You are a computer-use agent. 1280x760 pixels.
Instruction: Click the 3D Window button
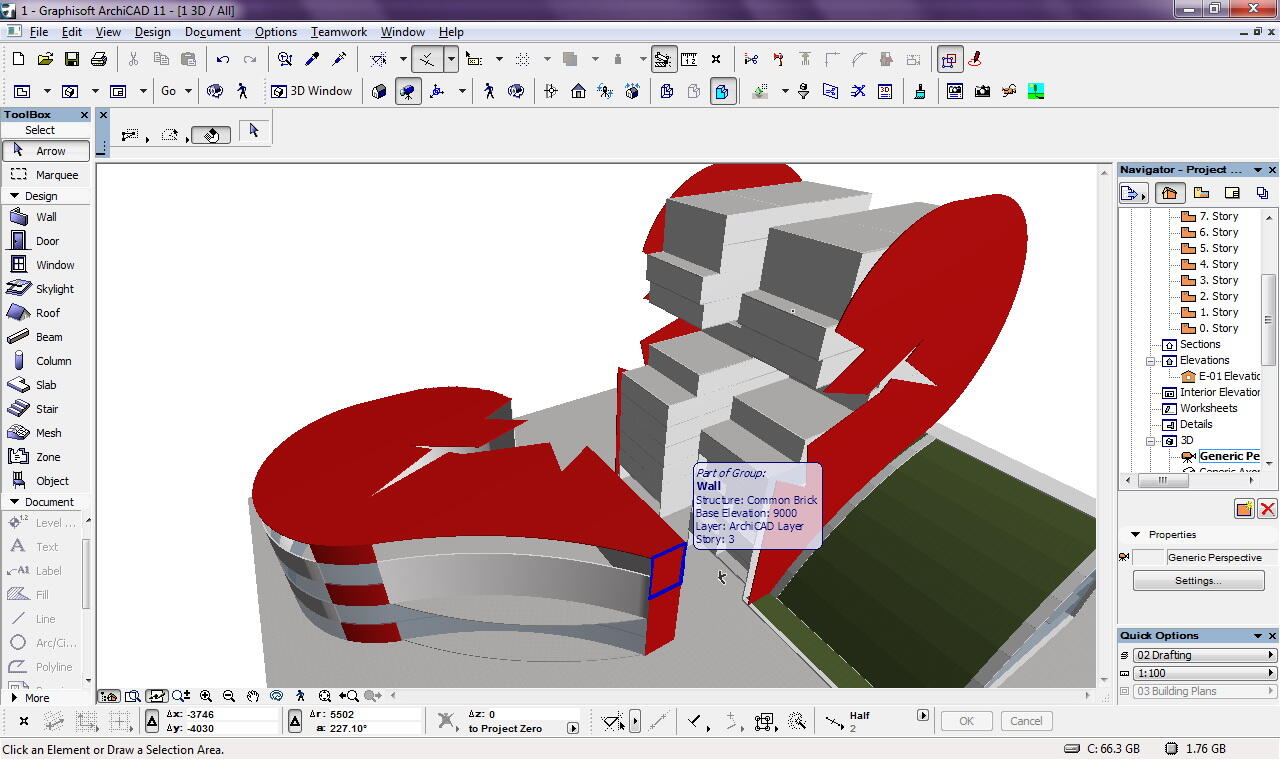click(312, 91)
